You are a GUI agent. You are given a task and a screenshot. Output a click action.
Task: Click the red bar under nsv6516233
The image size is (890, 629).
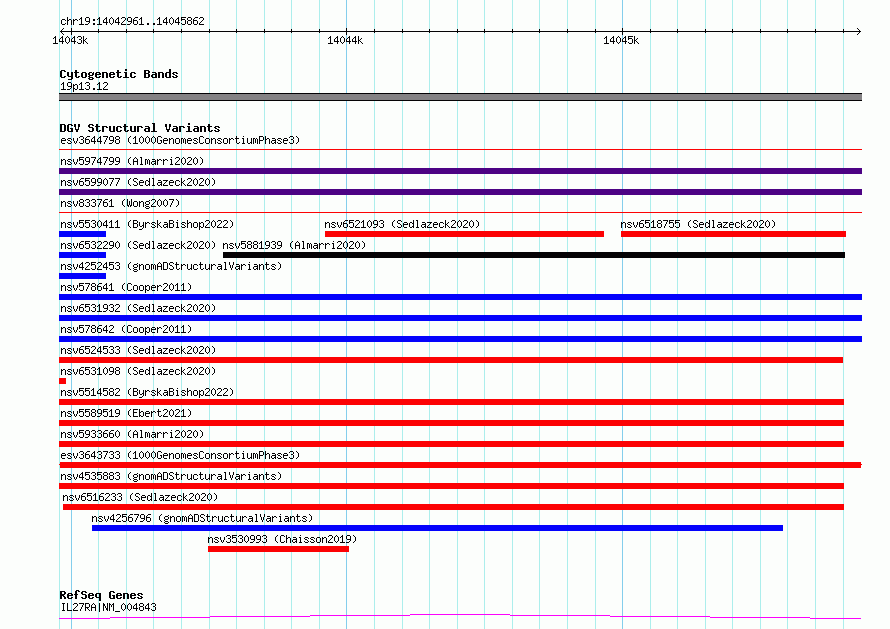454,507
